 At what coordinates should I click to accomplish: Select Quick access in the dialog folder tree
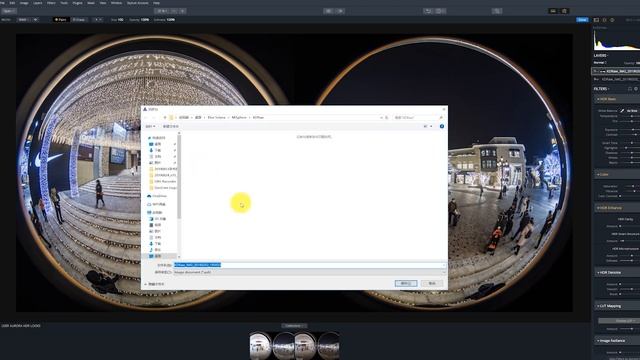(156, 138)
